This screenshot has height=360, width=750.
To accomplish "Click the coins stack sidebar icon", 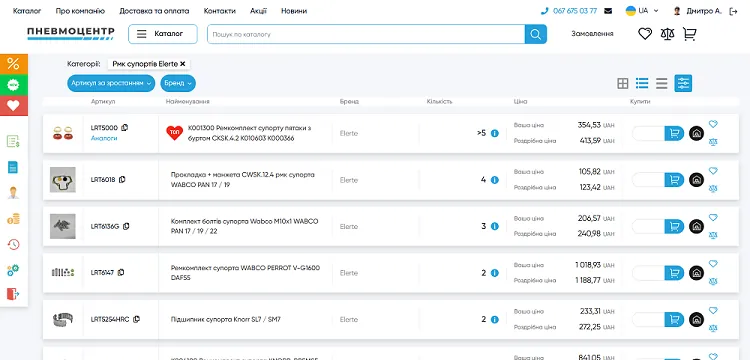I will point(13,219).
